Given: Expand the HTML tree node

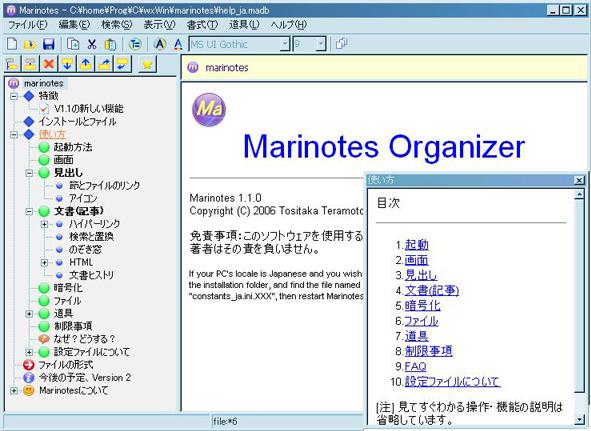Looking at the screenshot, I should click(44, 263).
